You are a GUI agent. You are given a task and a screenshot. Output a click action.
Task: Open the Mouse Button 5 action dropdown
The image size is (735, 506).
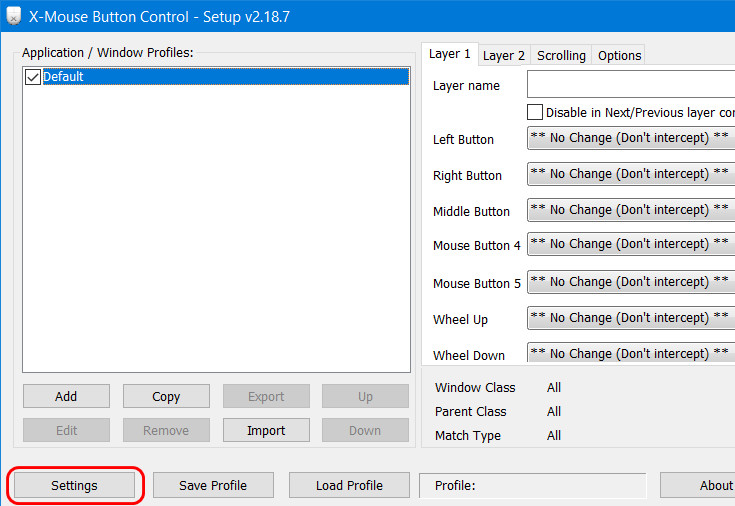(x=631, y=282)
